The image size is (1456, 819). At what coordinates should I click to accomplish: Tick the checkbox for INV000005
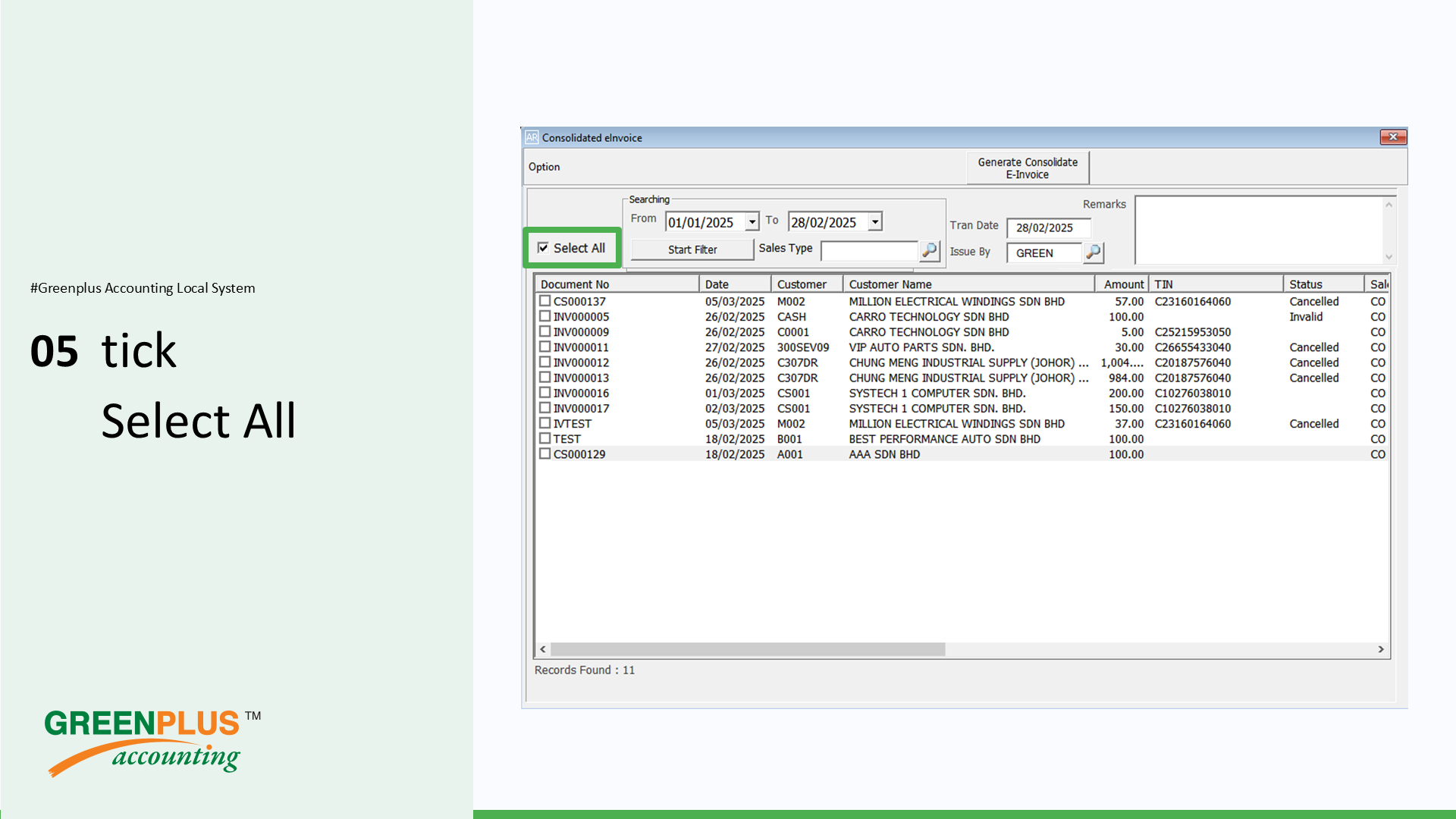point(544,316)
